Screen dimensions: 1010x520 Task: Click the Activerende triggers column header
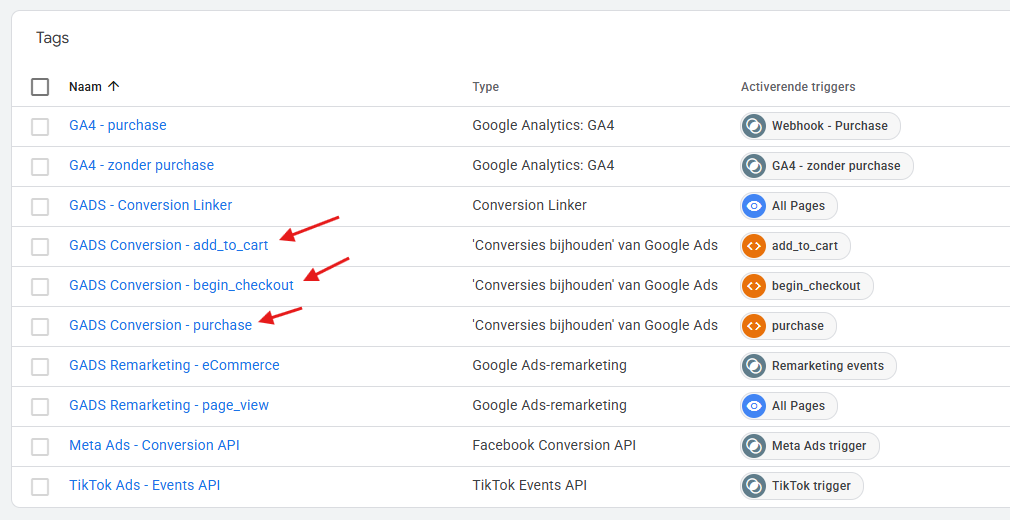coord(797,87)
